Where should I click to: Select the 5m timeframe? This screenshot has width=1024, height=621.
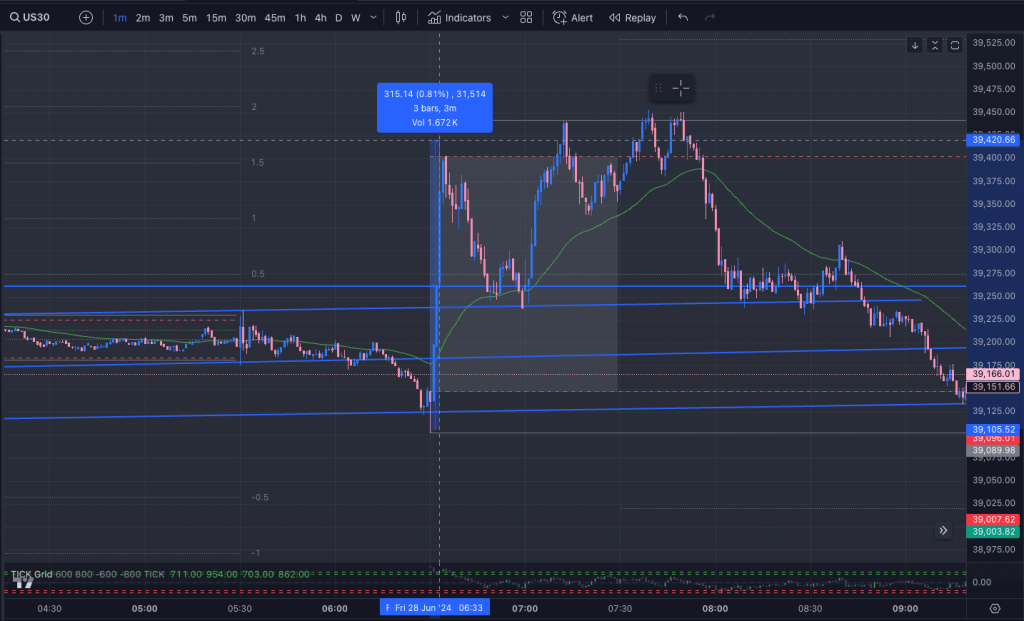(189, 17)
